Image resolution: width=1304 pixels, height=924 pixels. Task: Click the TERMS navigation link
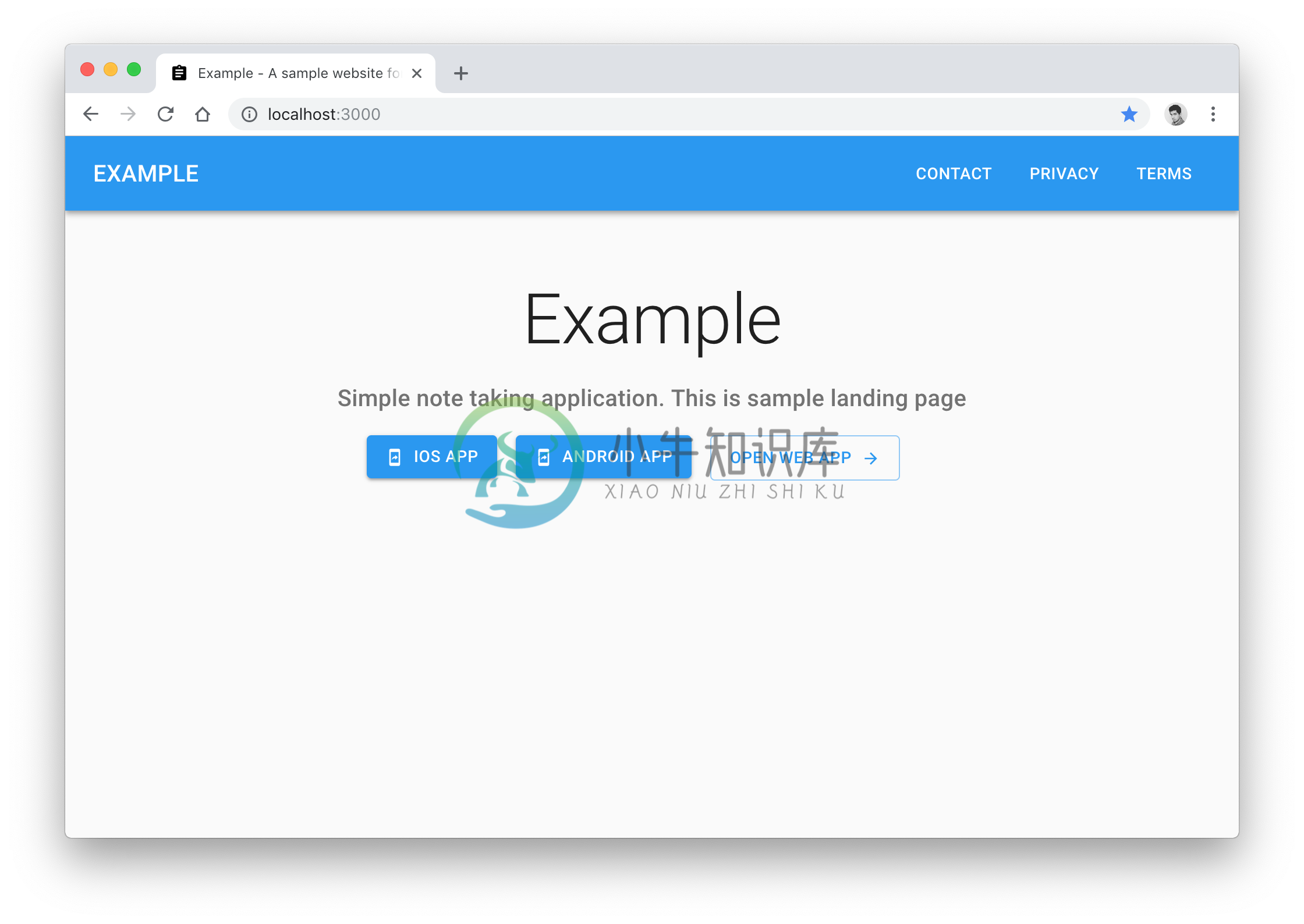[1164, 174]
